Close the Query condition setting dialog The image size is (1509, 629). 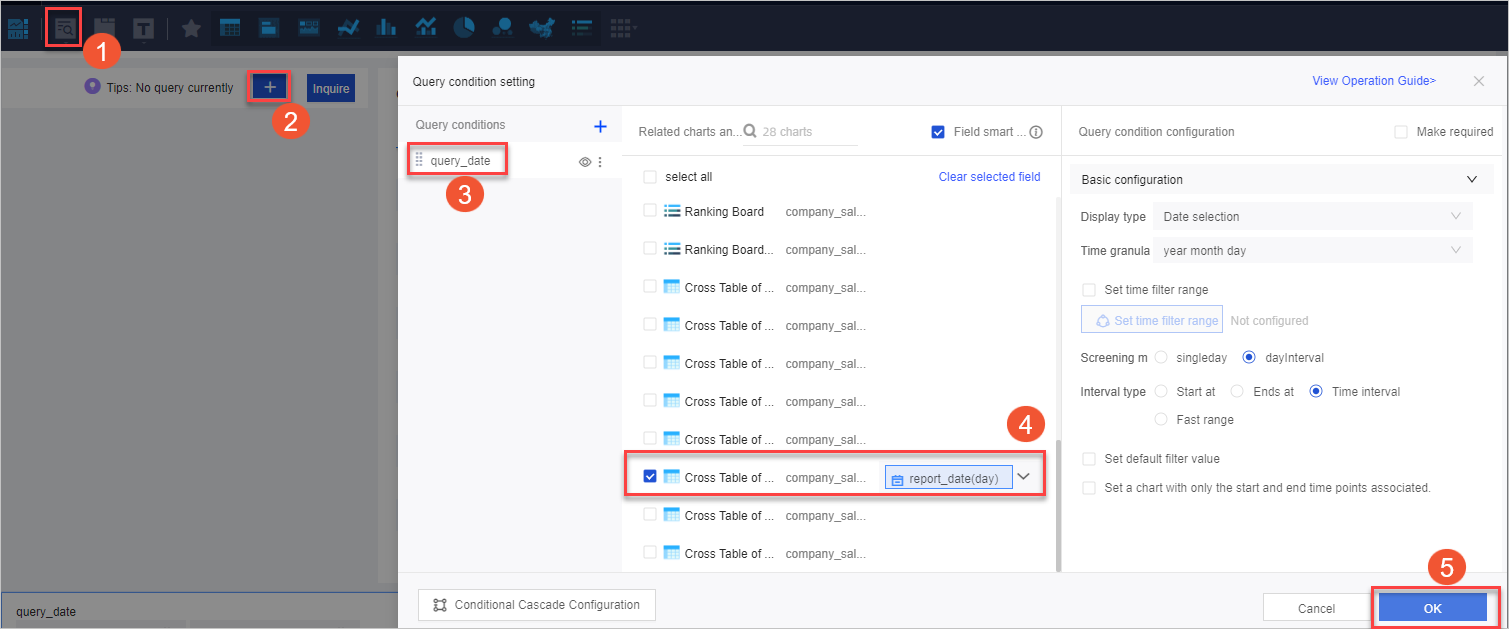coord(1479,81)
